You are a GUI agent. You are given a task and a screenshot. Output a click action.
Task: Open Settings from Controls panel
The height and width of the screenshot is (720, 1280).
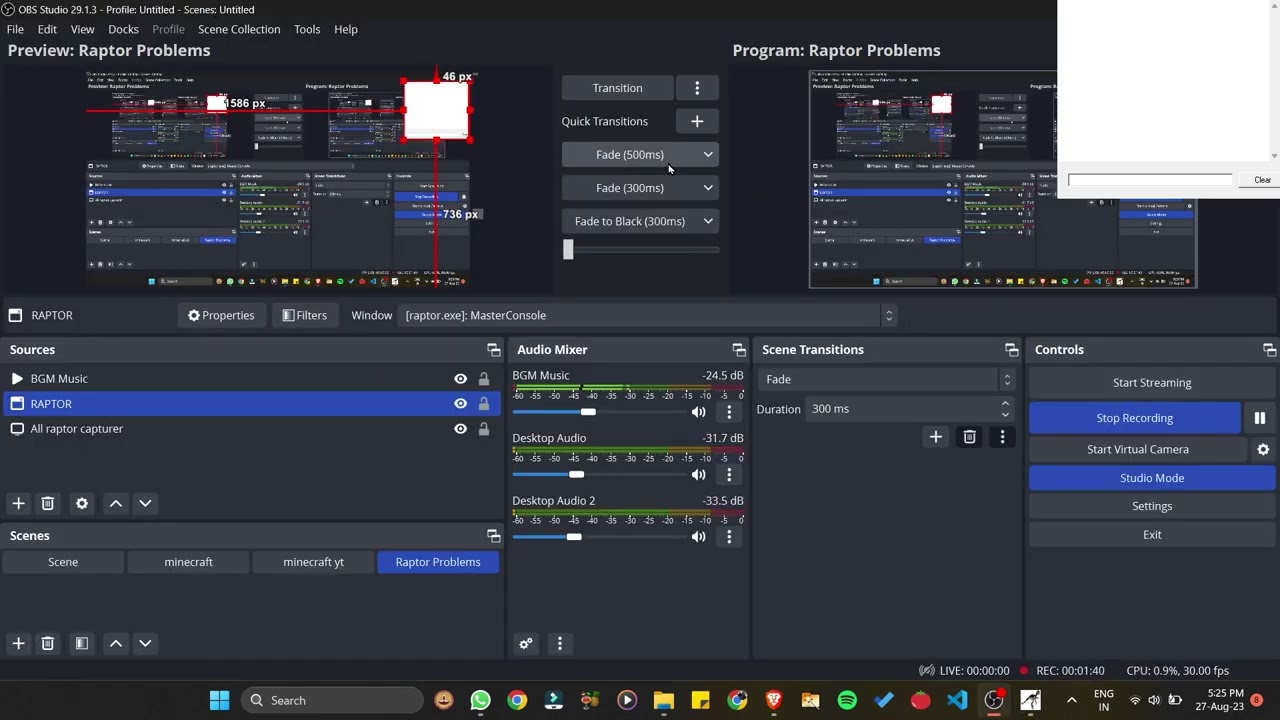tap(1152, 506)
